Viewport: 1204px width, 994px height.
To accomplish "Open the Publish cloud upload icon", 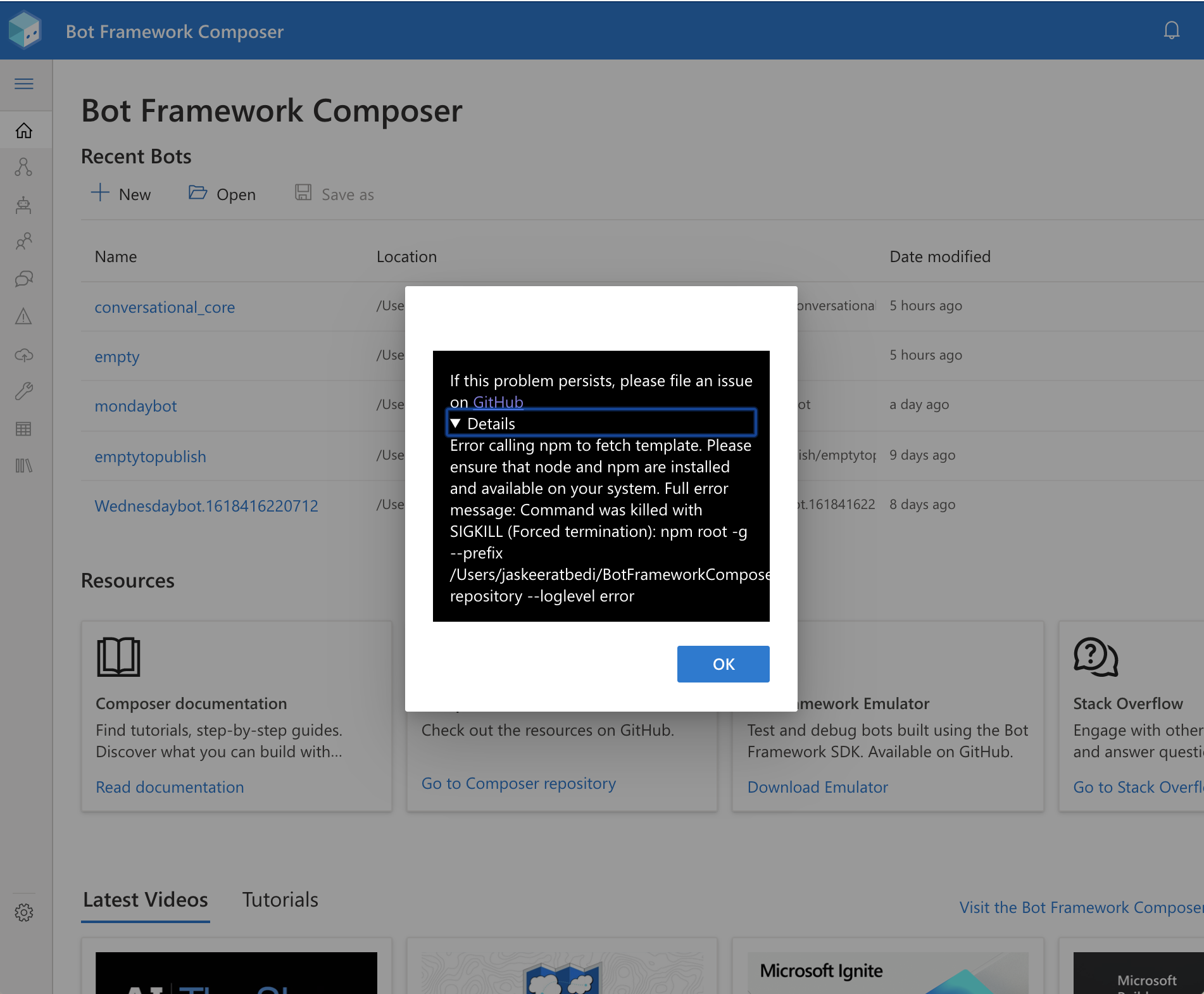I will (x=24, y=354).
